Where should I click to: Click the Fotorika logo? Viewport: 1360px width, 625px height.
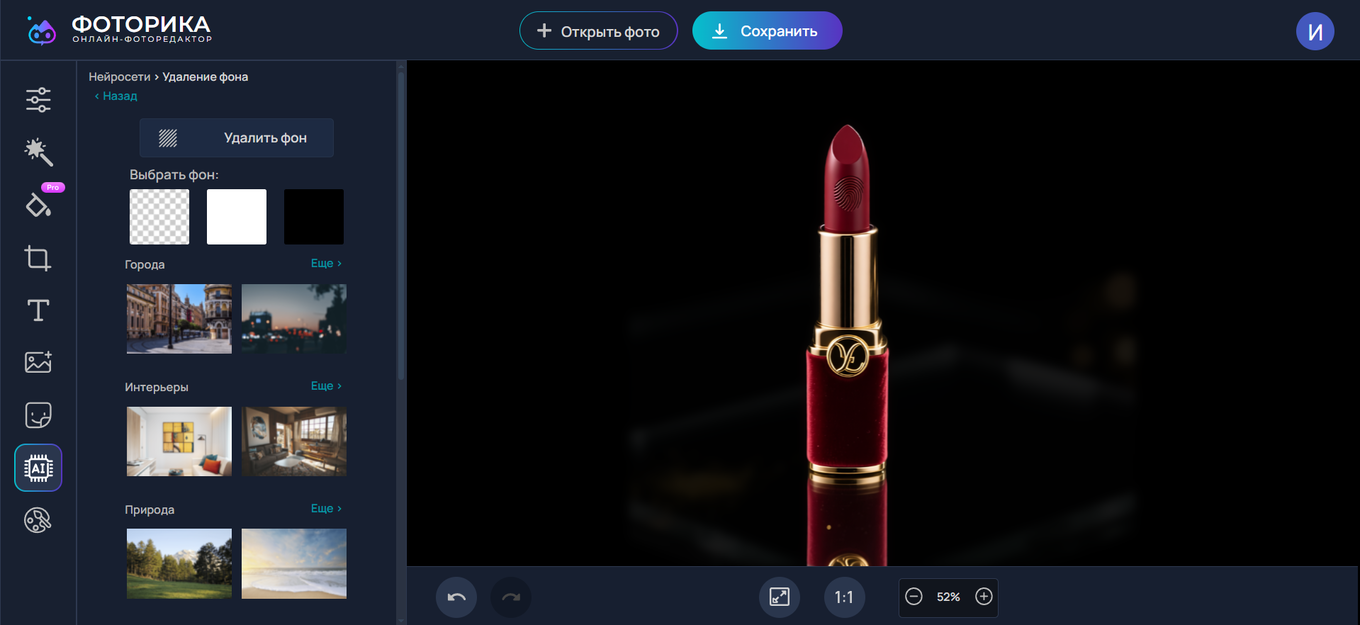pos(120,29)
